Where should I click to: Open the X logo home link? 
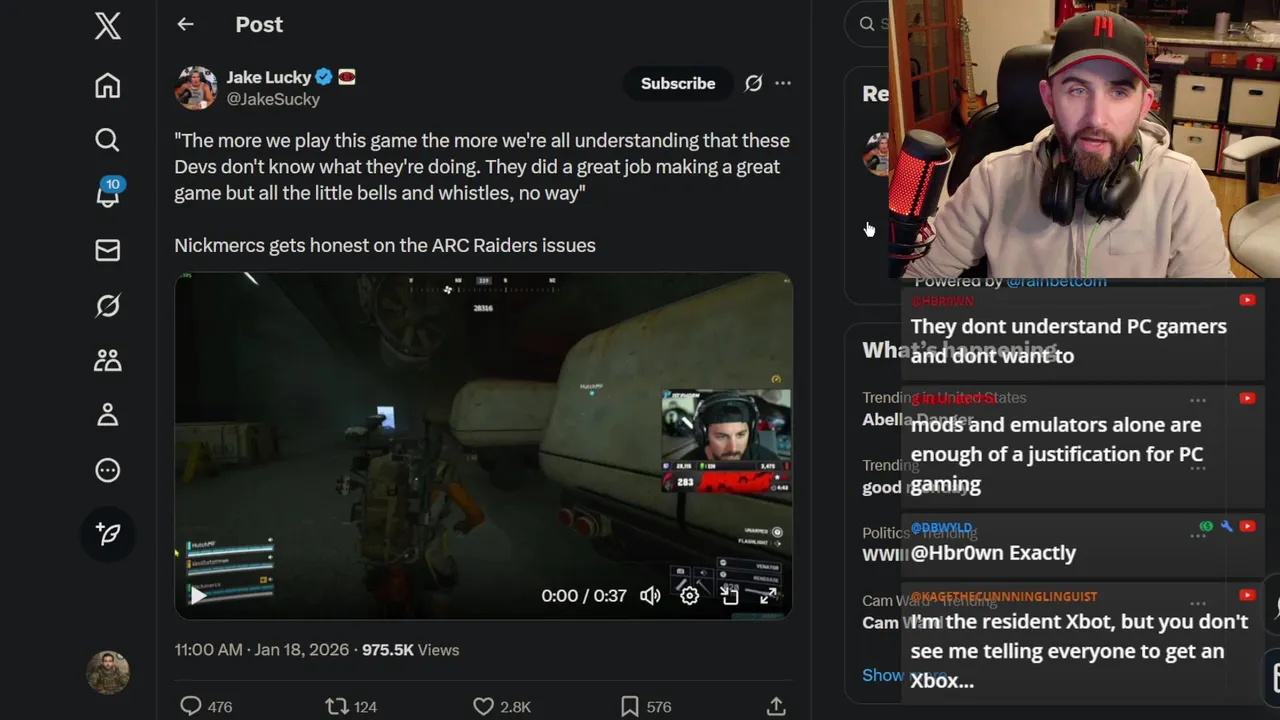tap(108, 25)
